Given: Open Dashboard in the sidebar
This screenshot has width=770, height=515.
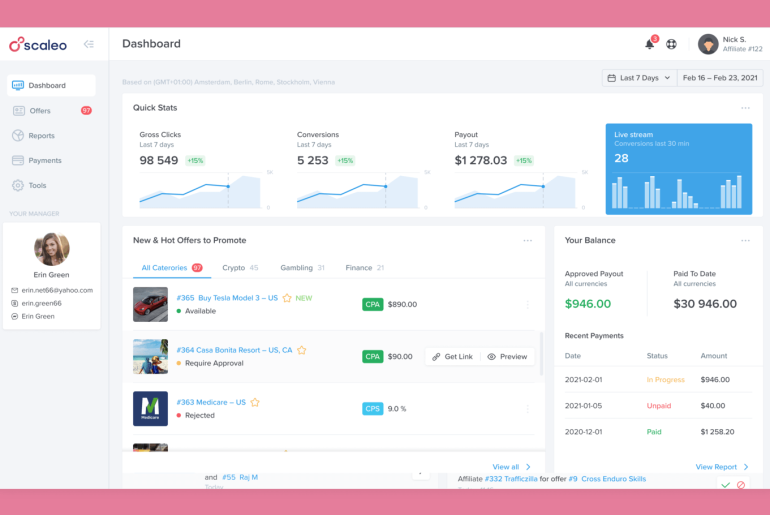Looking at the screenshot, I should click(x=51, y=85).
